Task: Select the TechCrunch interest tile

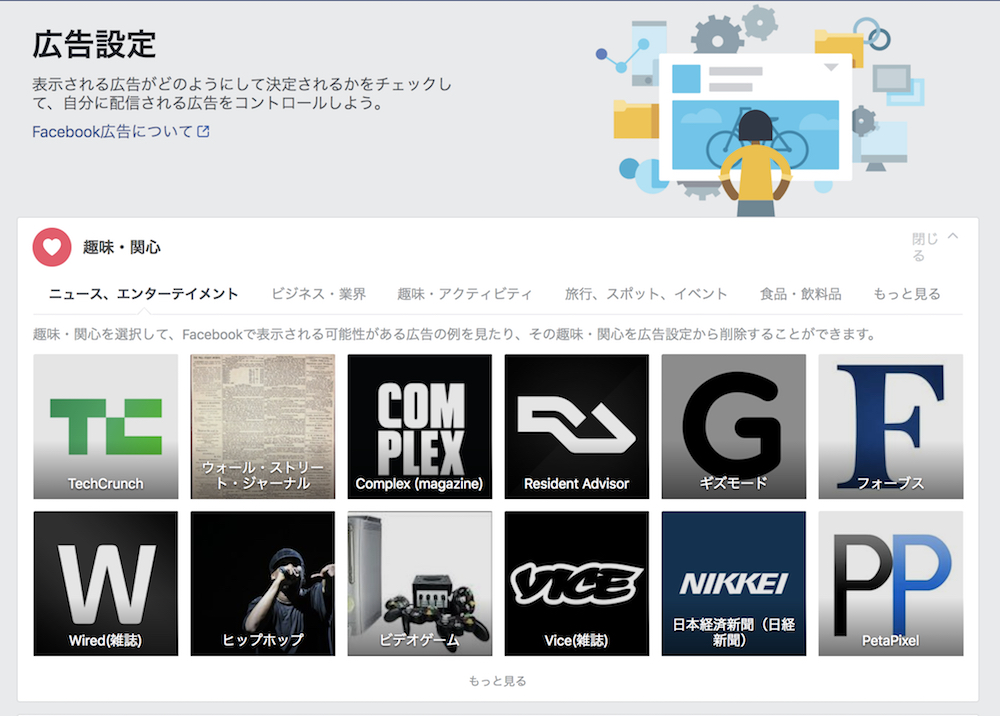Action: tap(106, 427)
